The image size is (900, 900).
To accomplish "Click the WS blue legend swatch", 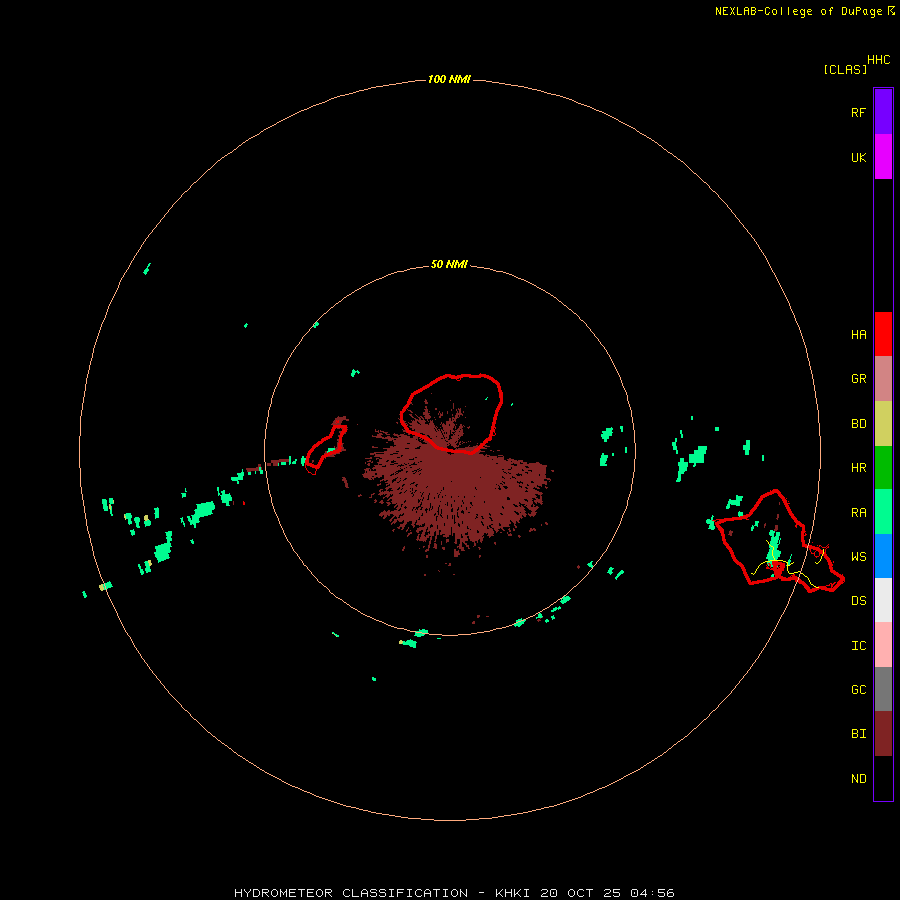I will point(883,556).
